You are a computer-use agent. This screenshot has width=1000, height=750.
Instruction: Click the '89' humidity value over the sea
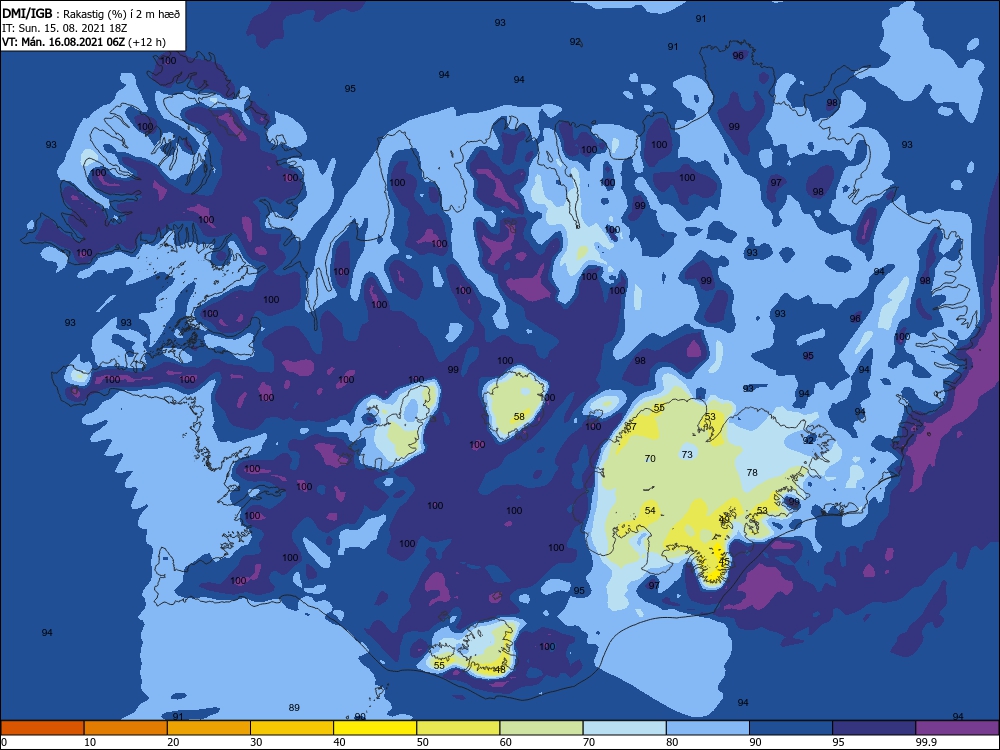[x=294, y=707]
